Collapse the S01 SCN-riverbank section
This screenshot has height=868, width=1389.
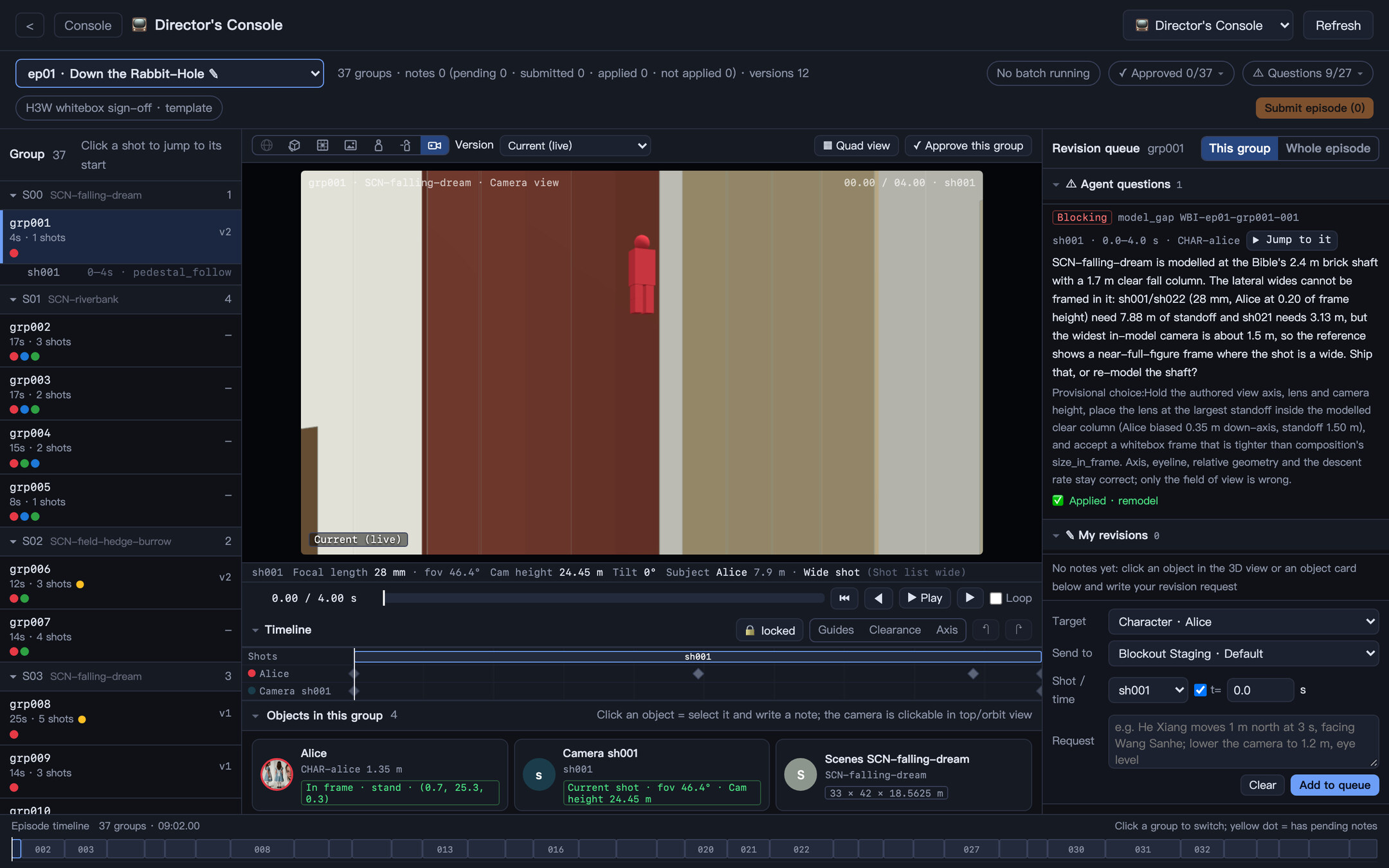coord(13,300)
